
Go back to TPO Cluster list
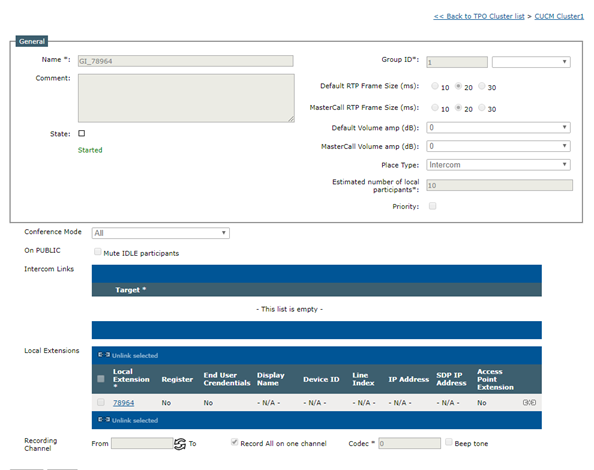coord(479,16)
